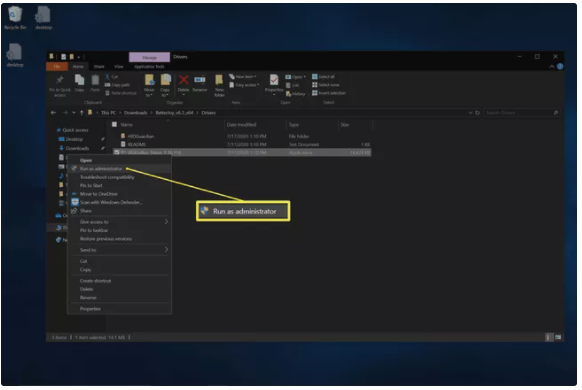Screen dimensions: 582x390
Task: Click the red X Delete icon in the ribbon
Action: pos(184,79)
